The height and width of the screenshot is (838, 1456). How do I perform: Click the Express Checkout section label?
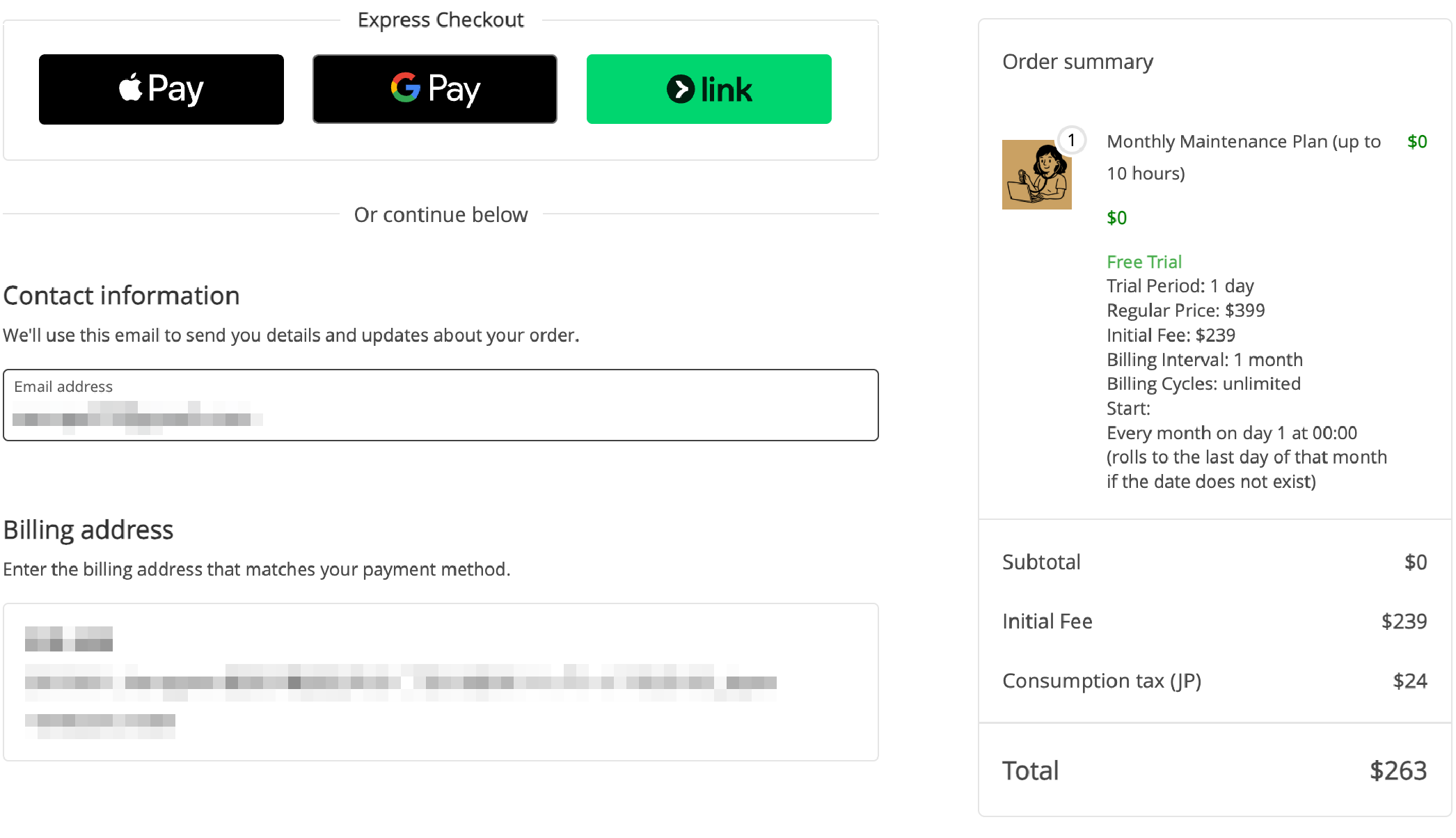(441, 20)
